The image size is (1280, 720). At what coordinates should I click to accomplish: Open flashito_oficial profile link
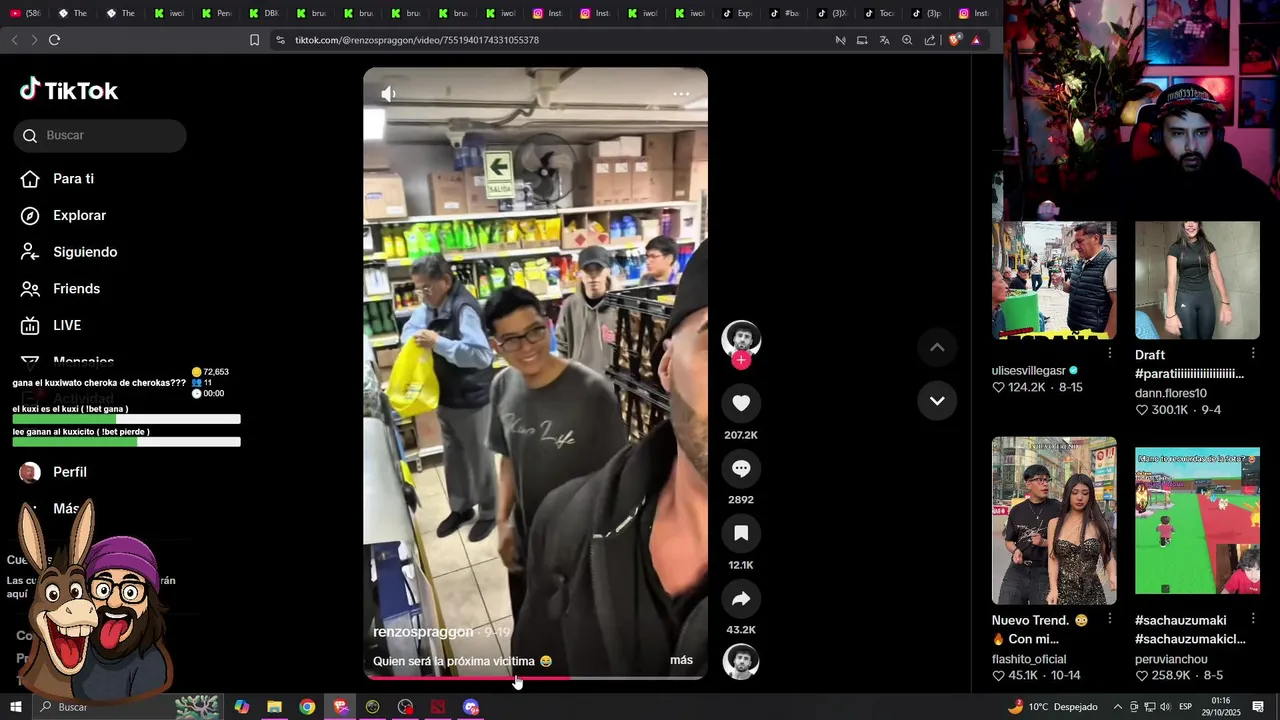point(1029,659)
